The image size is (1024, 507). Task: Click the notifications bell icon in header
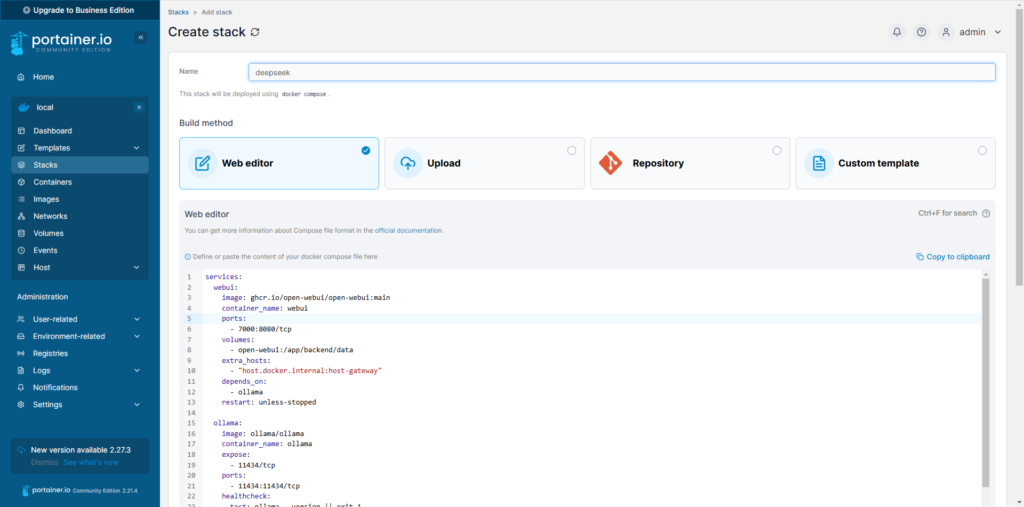tap(897, 32)
